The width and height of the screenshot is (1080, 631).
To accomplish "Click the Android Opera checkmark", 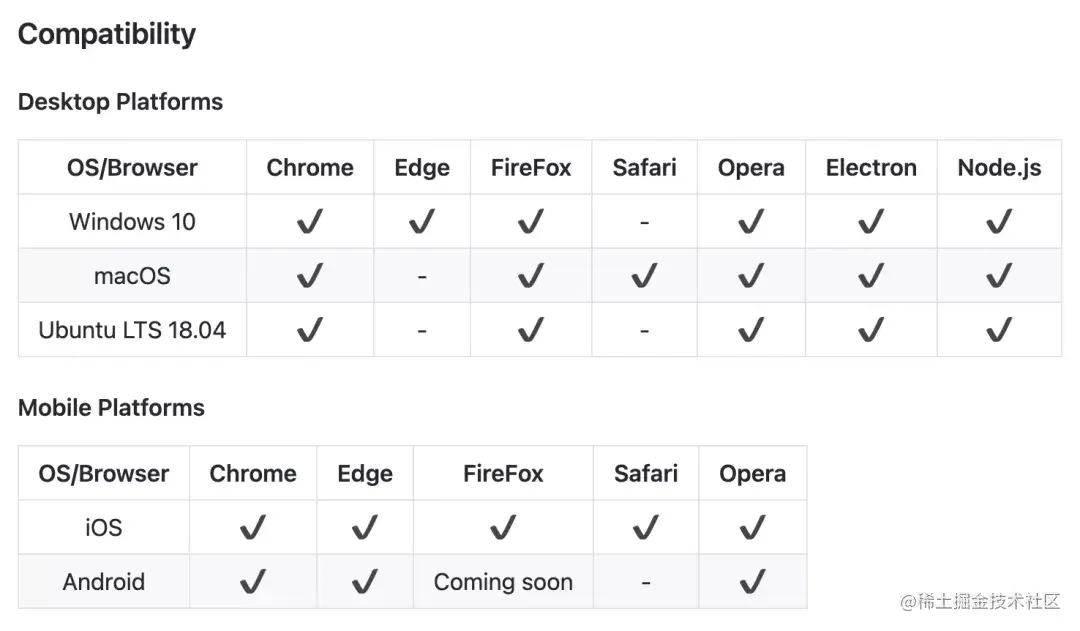I will tap(752, 582).
